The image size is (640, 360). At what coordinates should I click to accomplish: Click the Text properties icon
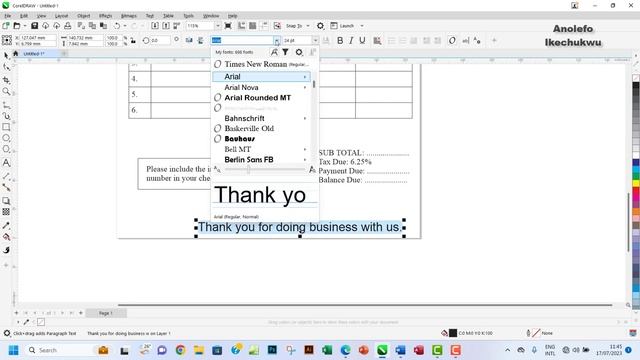click(x=477, y=40)
